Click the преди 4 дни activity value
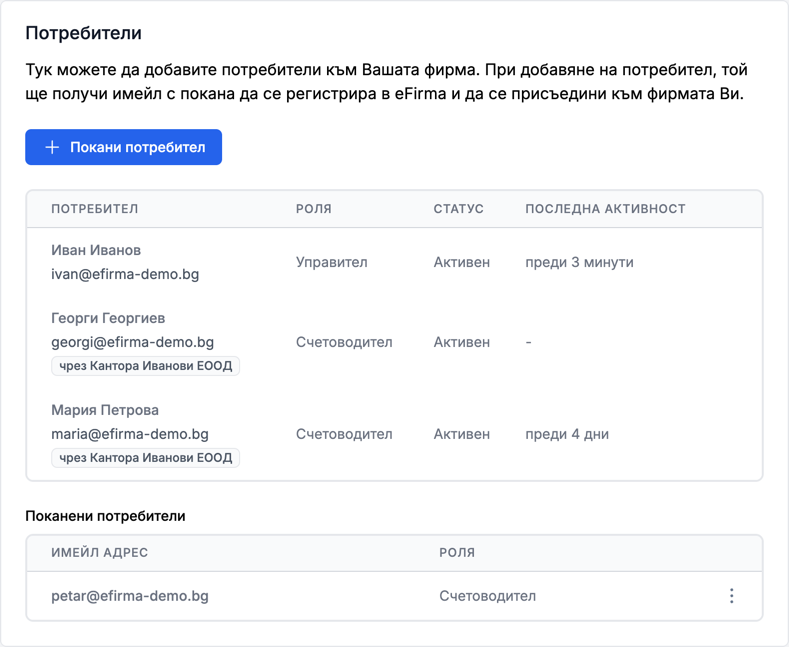This screenshot has height=647, width=789. point(567,434)
